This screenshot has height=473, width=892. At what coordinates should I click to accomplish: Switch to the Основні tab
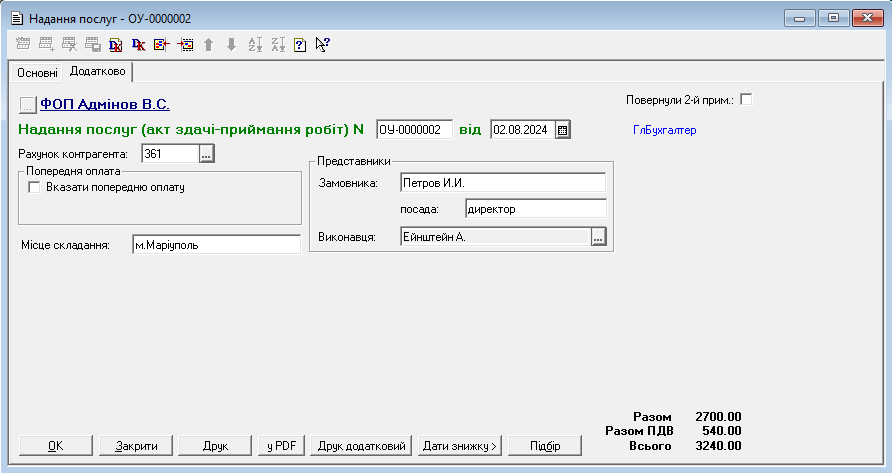[x=37, y=73]
